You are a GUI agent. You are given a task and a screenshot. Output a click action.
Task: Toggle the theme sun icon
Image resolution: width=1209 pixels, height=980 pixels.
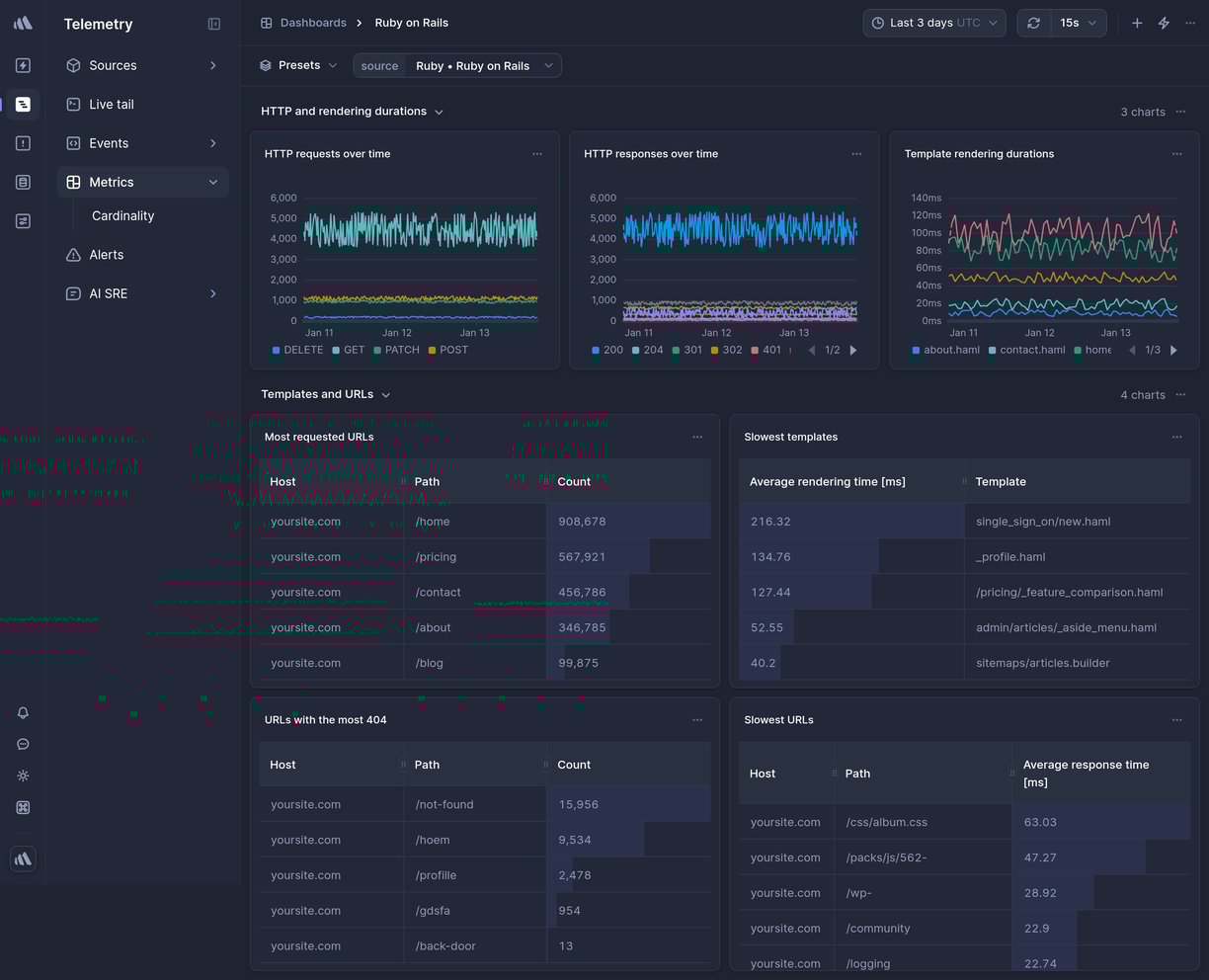pos(23,776)
